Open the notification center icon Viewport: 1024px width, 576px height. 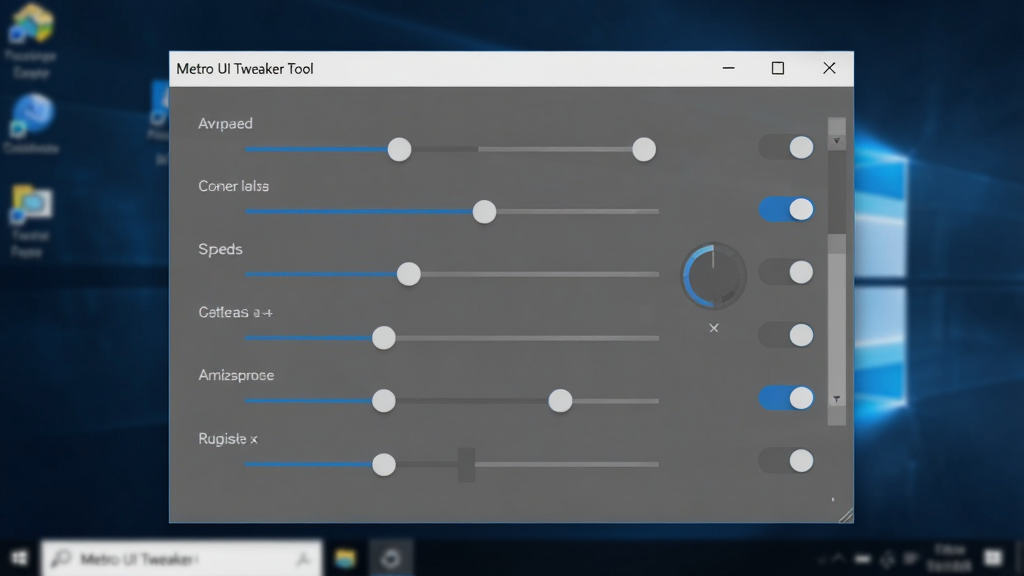click(x=993, y=558)
